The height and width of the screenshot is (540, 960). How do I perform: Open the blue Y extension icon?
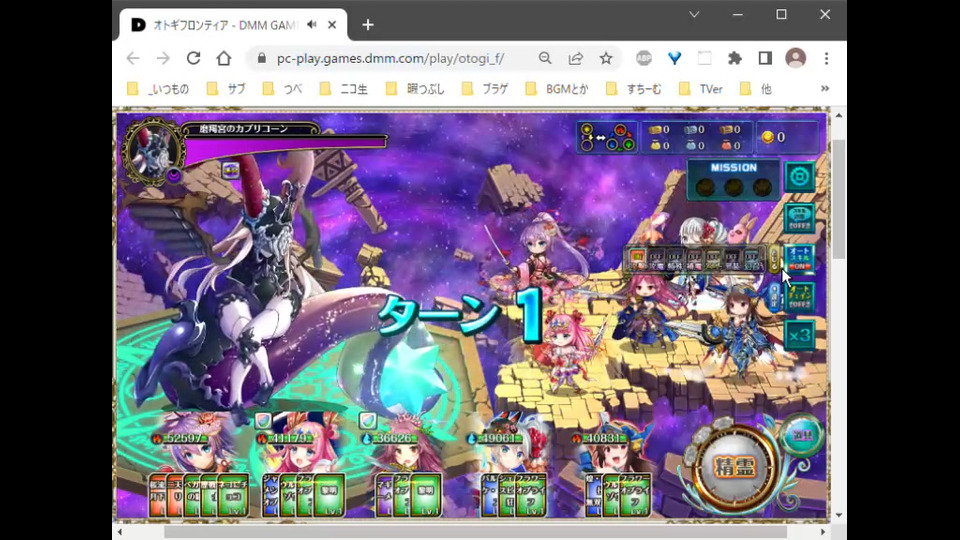[x=674, y=58]
